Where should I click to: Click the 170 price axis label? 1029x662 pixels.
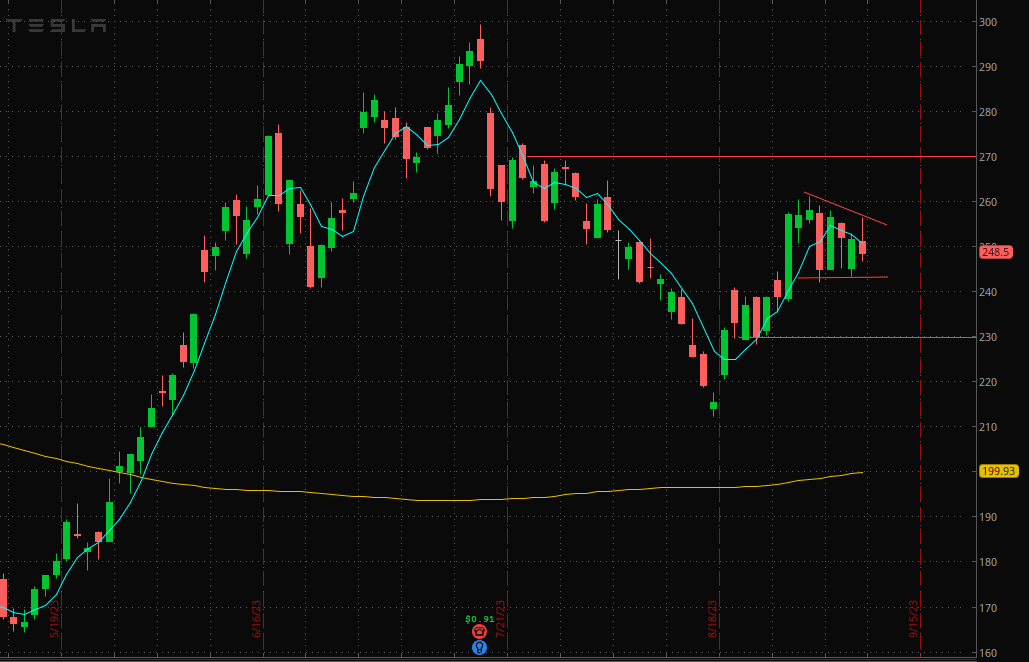coord(988,608)
